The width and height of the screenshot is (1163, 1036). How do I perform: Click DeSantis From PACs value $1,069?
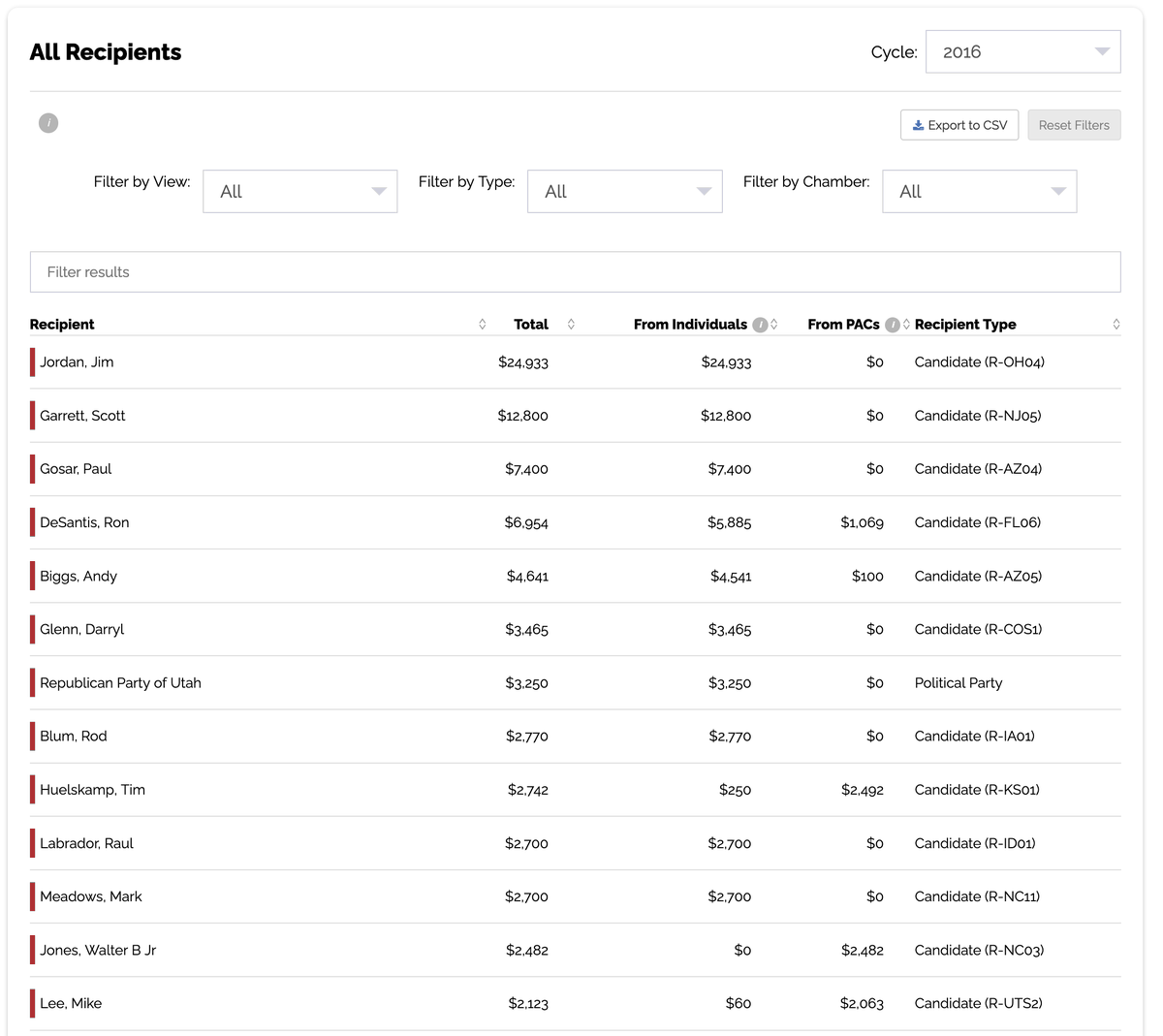[x=863, y=522]
